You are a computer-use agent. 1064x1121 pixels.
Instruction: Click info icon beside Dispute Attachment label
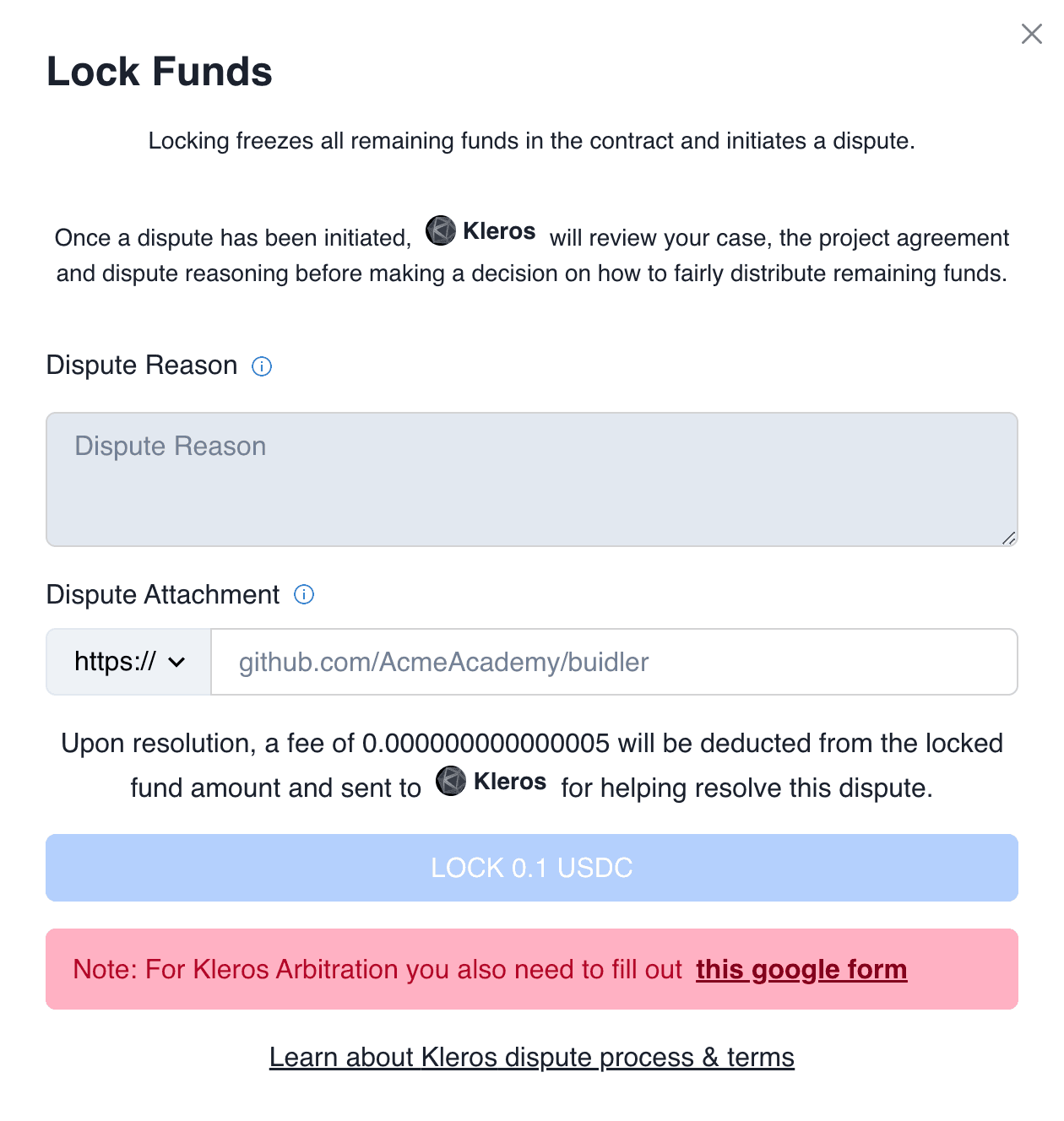(304, 595)
